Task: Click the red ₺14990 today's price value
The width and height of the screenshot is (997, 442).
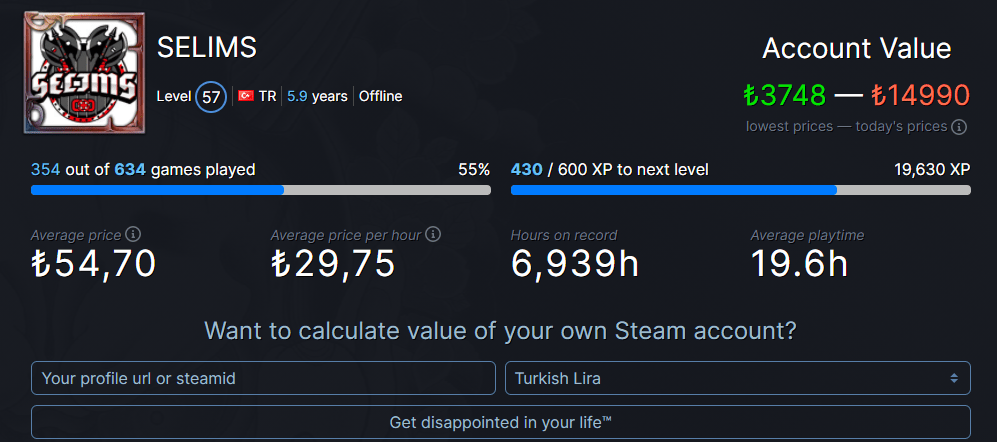Action: (x=920, y=95)
